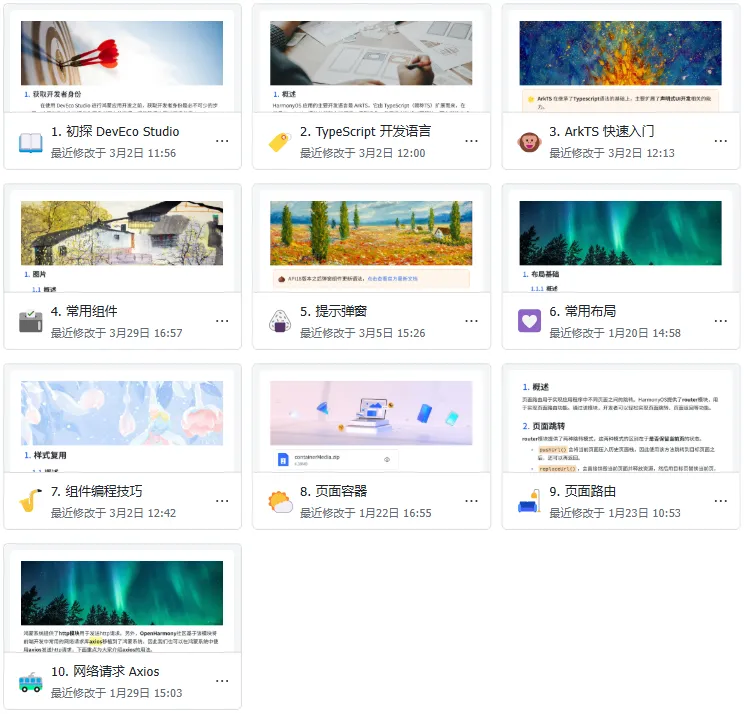The width and height of the screenshot is (744, 714).
Task: Click the yellow tag icon beside TypeScript doc
Action: click(x=280, y=142)
